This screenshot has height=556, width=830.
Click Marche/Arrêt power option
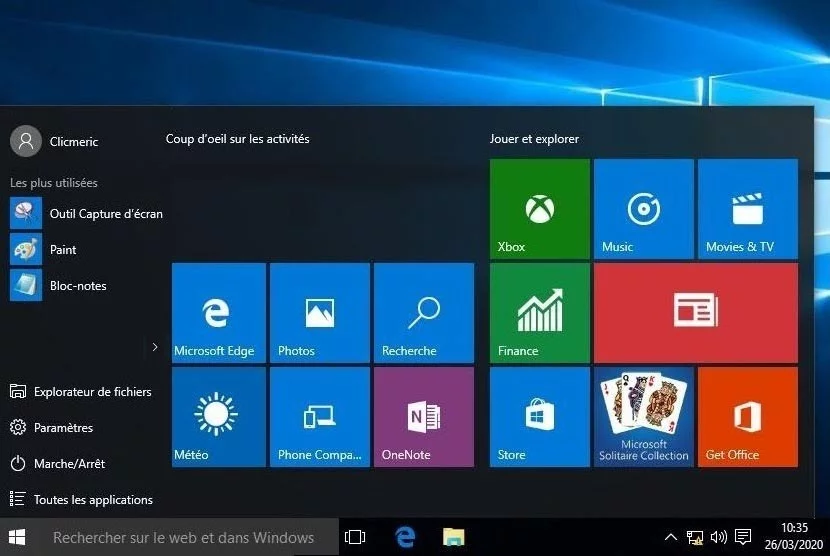point(57,463)
